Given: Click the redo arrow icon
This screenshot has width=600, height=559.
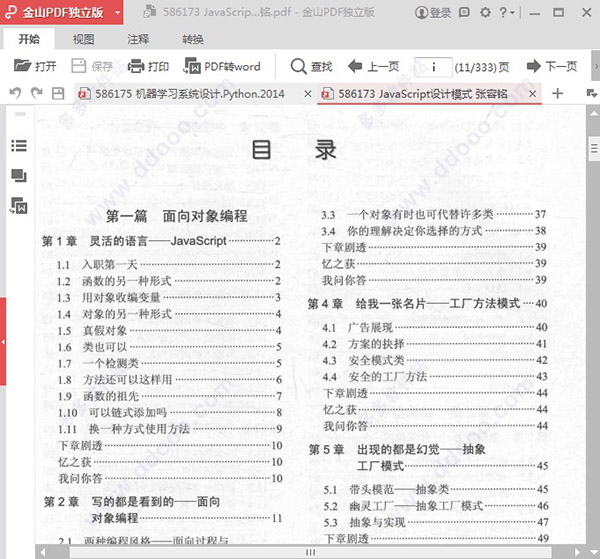Looking at the screenshot, I should 37,93.
